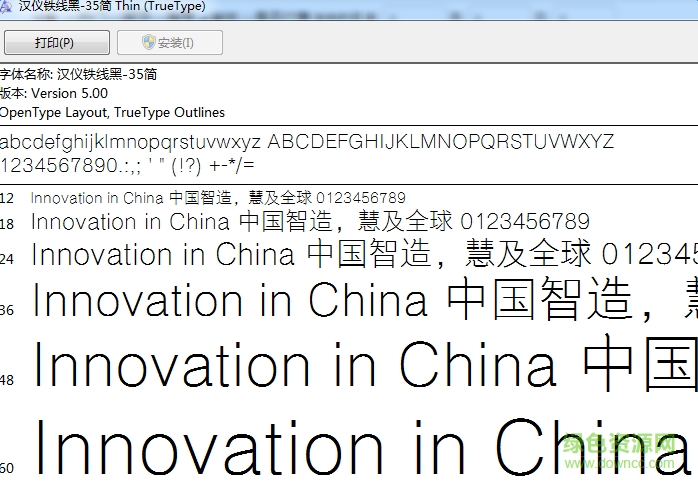Click the size label 48
The height and width of the screenshot is (482, 698).
pos(7,380)
